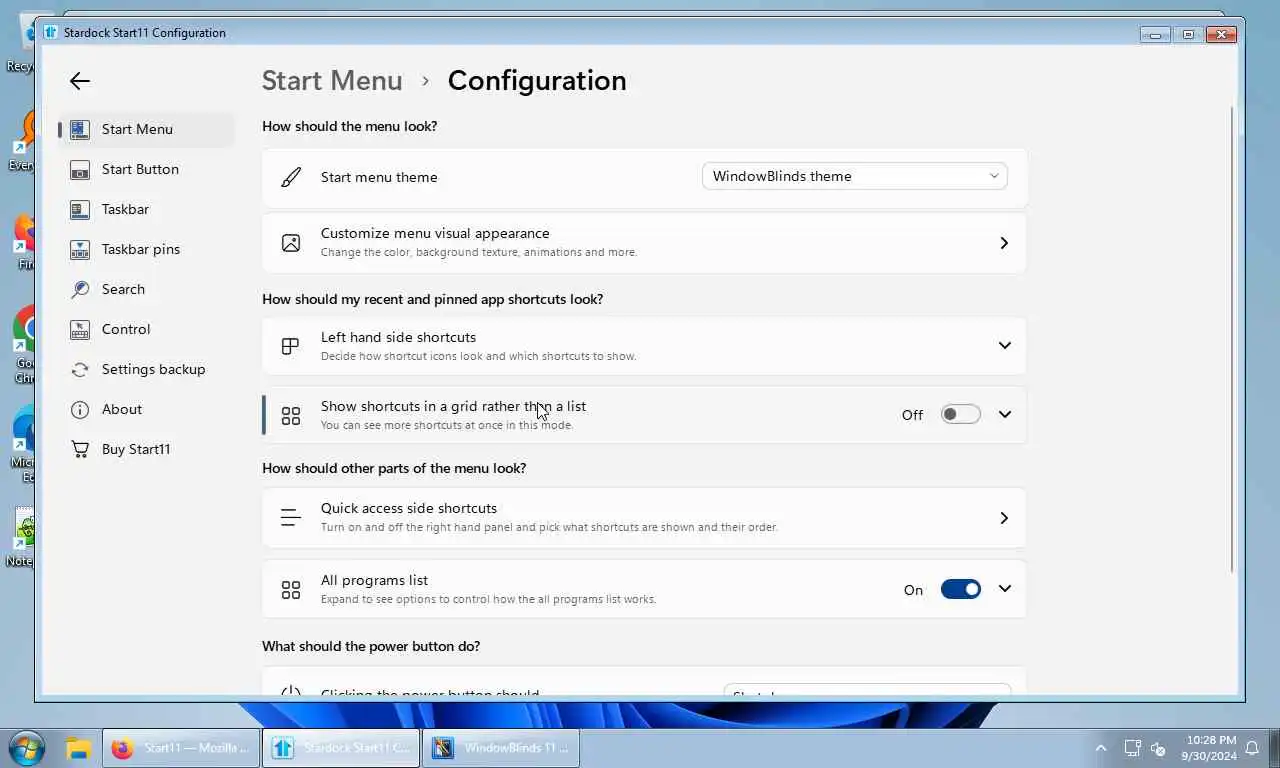The image size is (1280, 768).
Task: Click the 'What should the power button do?' heading
Action: pyautogui.click(x=371, y=646)
